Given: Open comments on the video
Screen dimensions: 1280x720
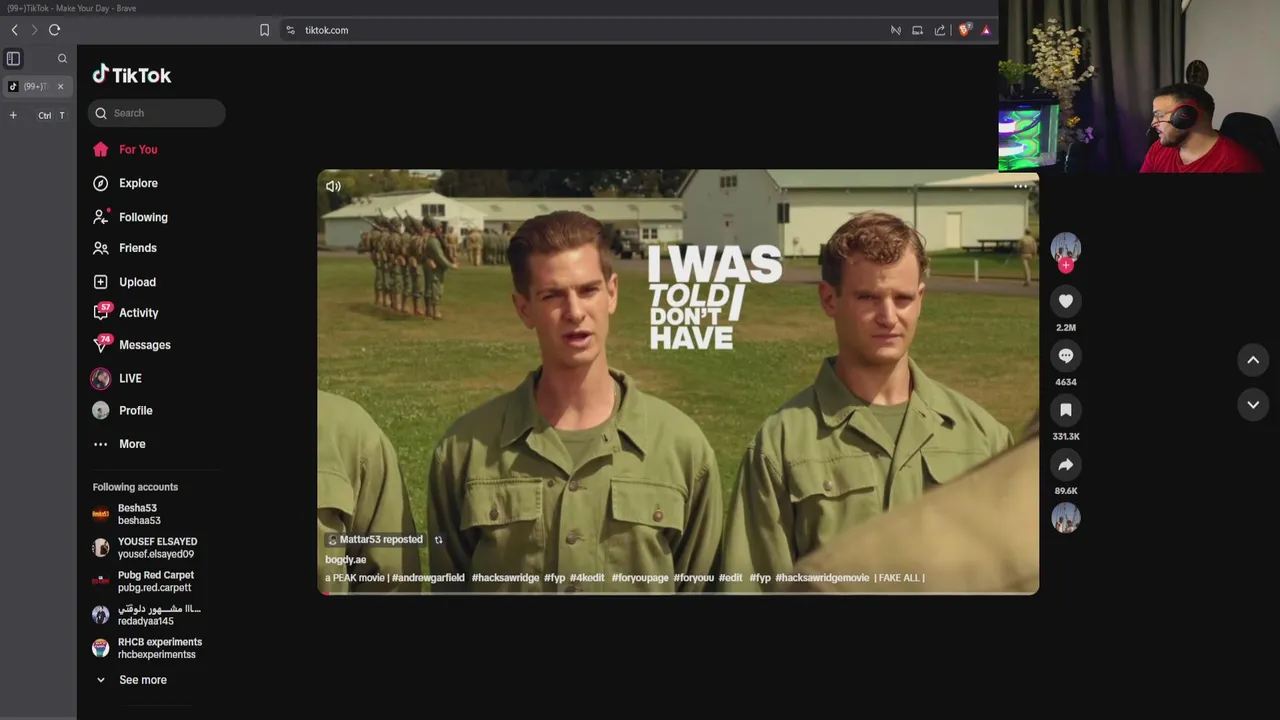Looking at the screenshot, I should coord(1066,356).
